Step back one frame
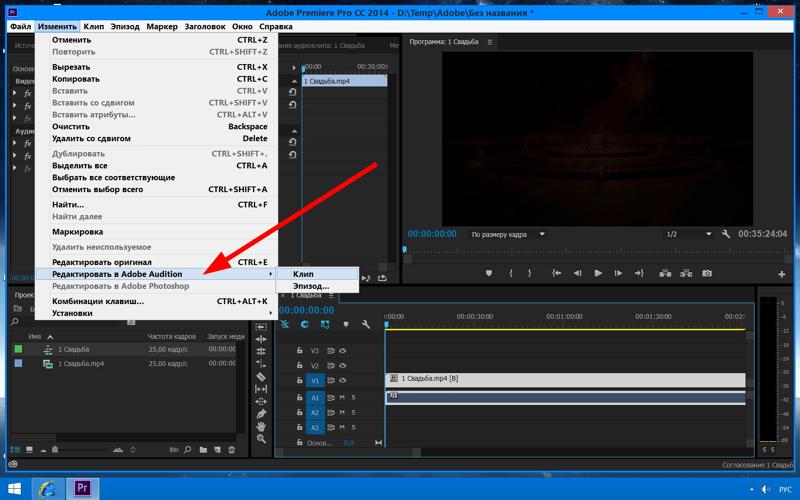Screen dimensions: 800x500 (578, 273)
